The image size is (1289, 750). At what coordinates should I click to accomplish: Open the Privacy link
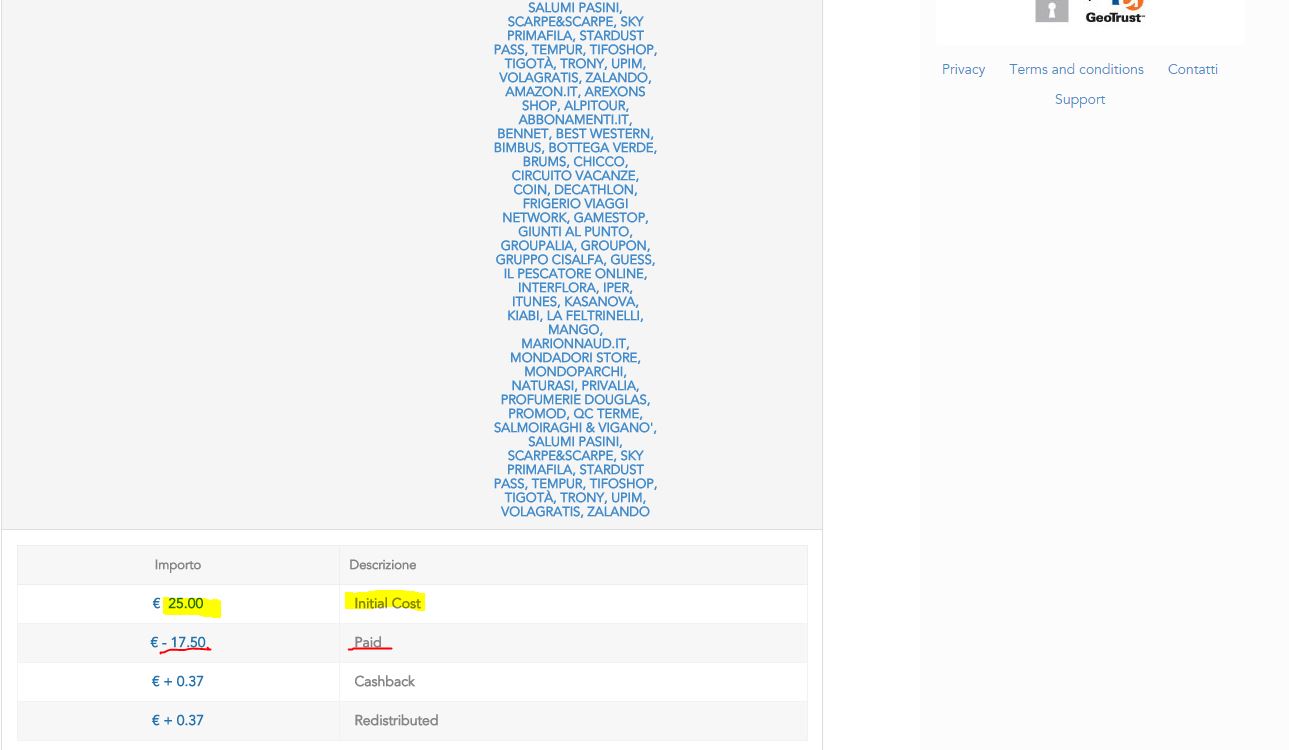point(963,69)
